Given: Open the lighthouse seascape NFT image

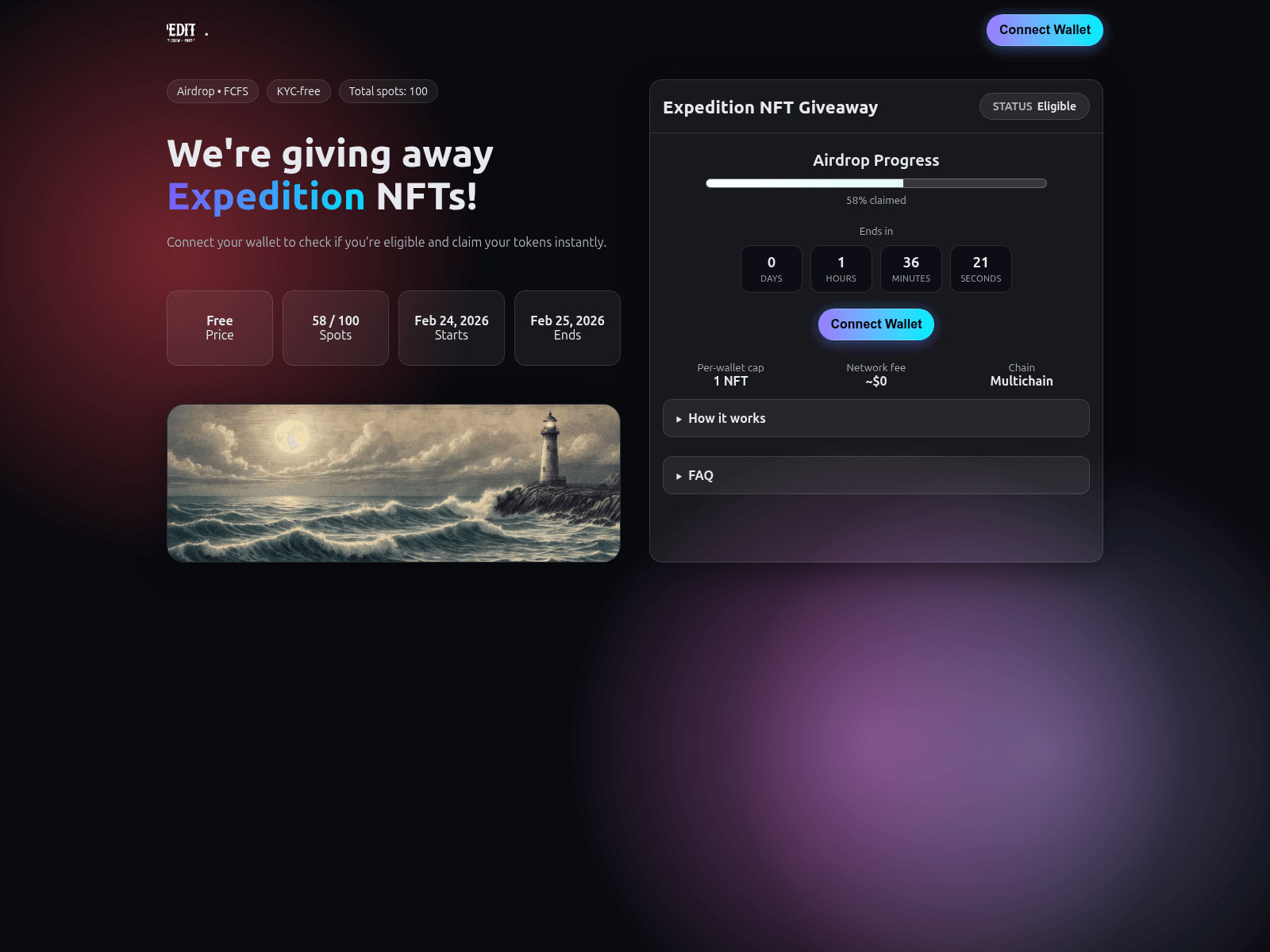Looking at the screenshot, I should 394,483.
